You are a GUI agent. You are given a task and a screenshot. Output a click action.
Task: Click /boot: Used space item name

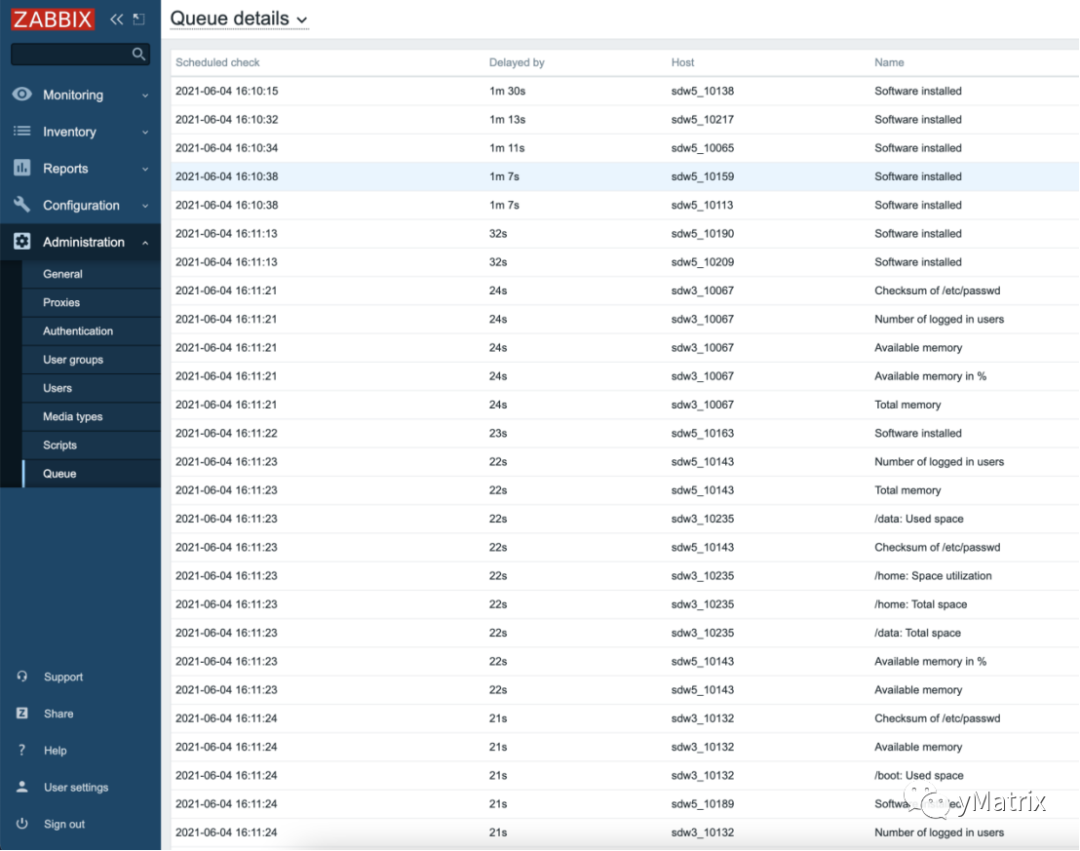click(x=919, y=775)
